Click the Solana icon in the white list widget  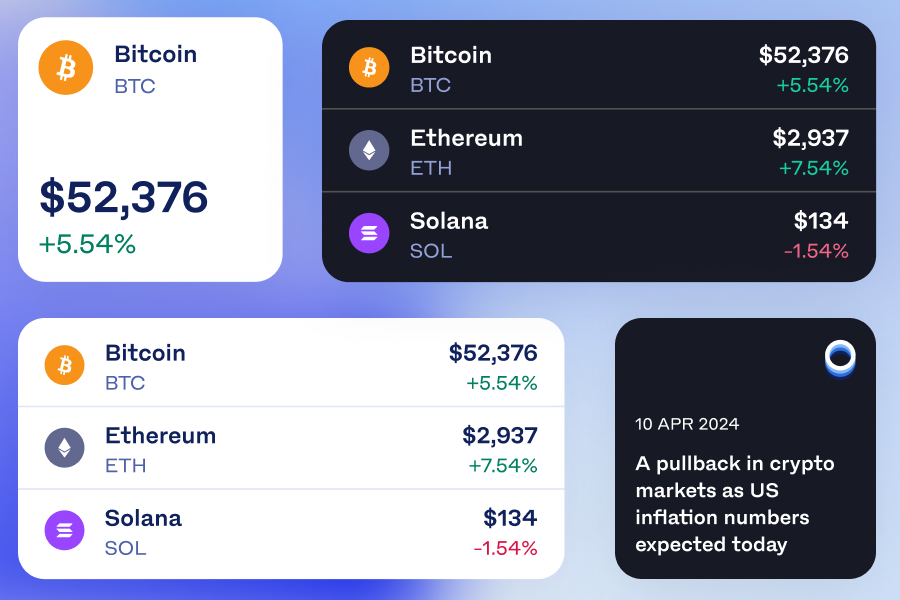coord(65,530)
